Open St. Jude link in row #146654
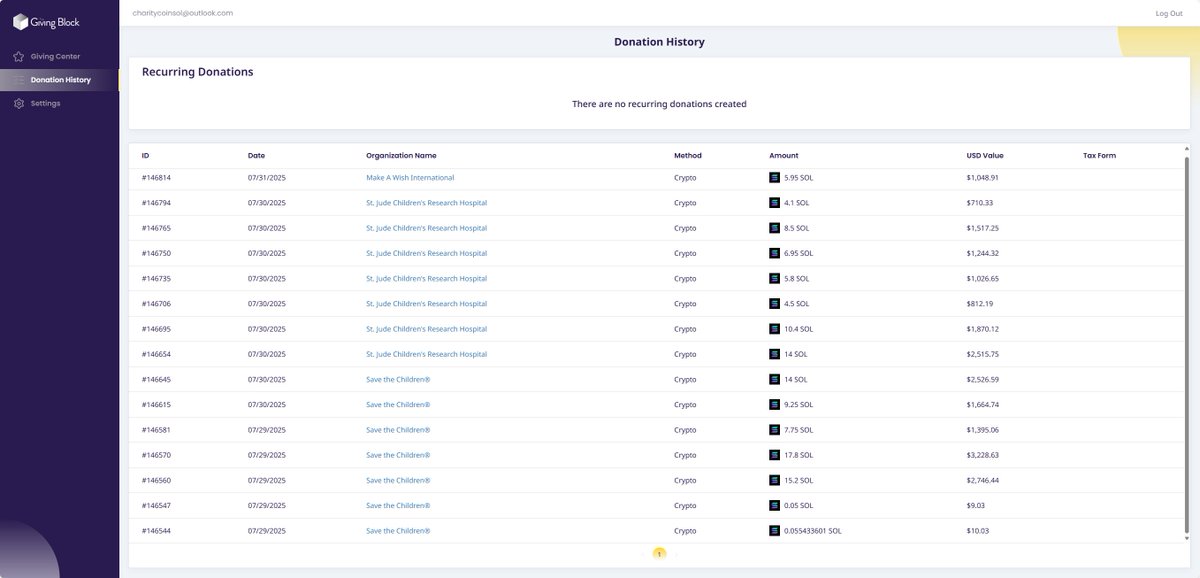Screen dimensions: 1200x578 tap(427, 354)
